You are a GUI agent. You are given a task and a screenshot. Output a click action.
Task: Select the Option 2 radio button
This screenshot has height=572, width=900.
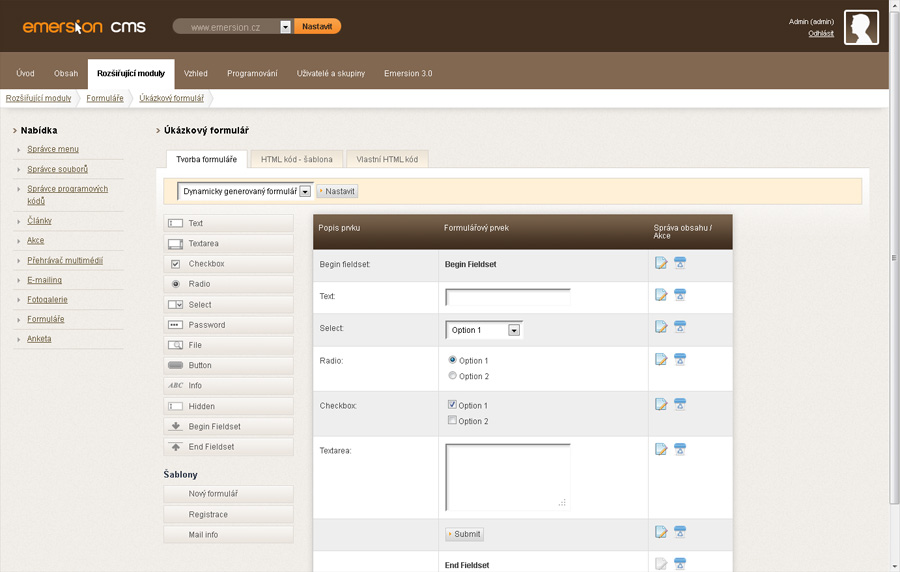[453, 376]
